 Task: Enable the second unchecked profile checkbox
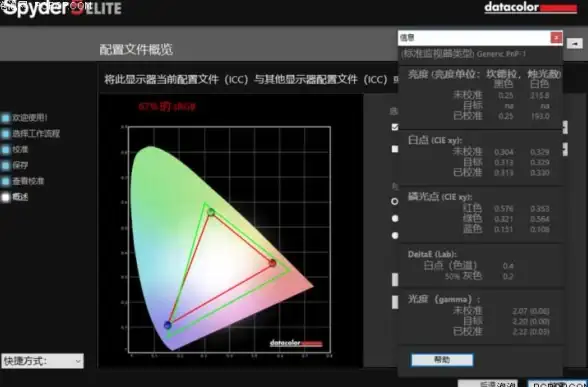pos(394,149)
